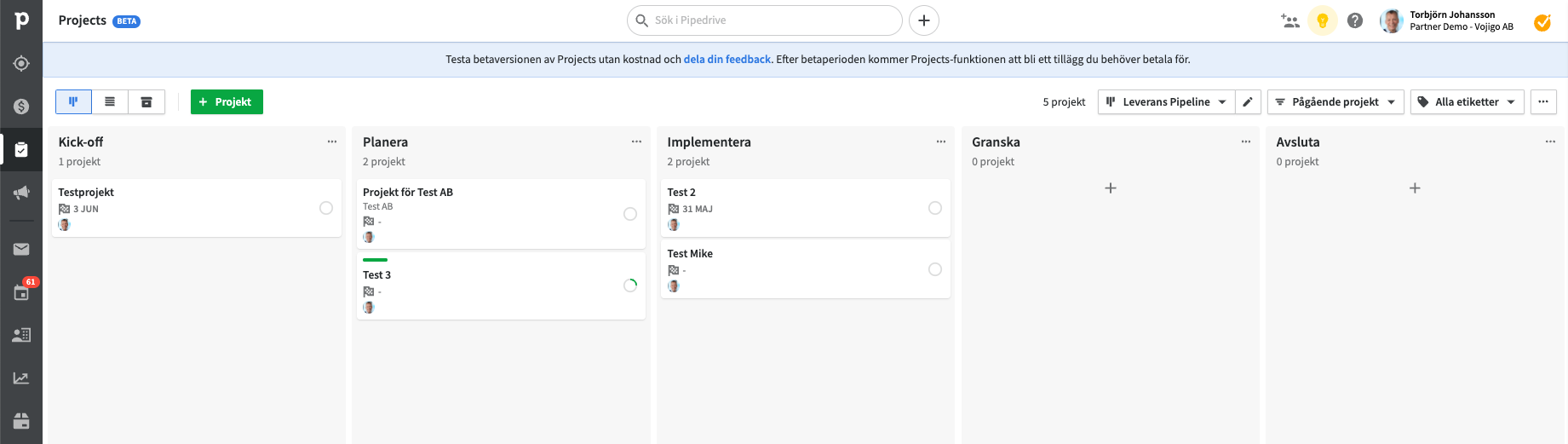Toggle completion circle on Test 2 card
1568x444 pixels.
pyautogui.click(x=935, y=208)
